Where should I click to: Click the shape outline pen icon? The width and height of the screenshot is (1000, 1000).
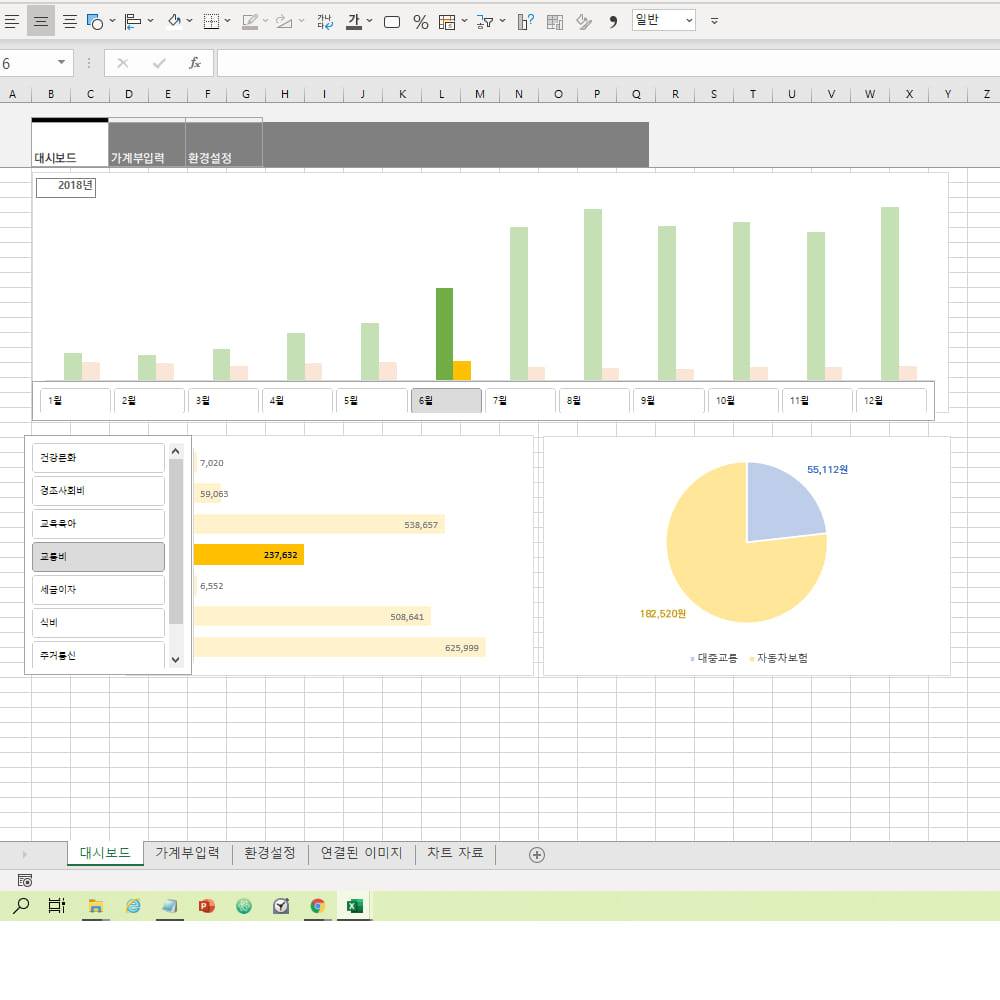click(250, 22)
